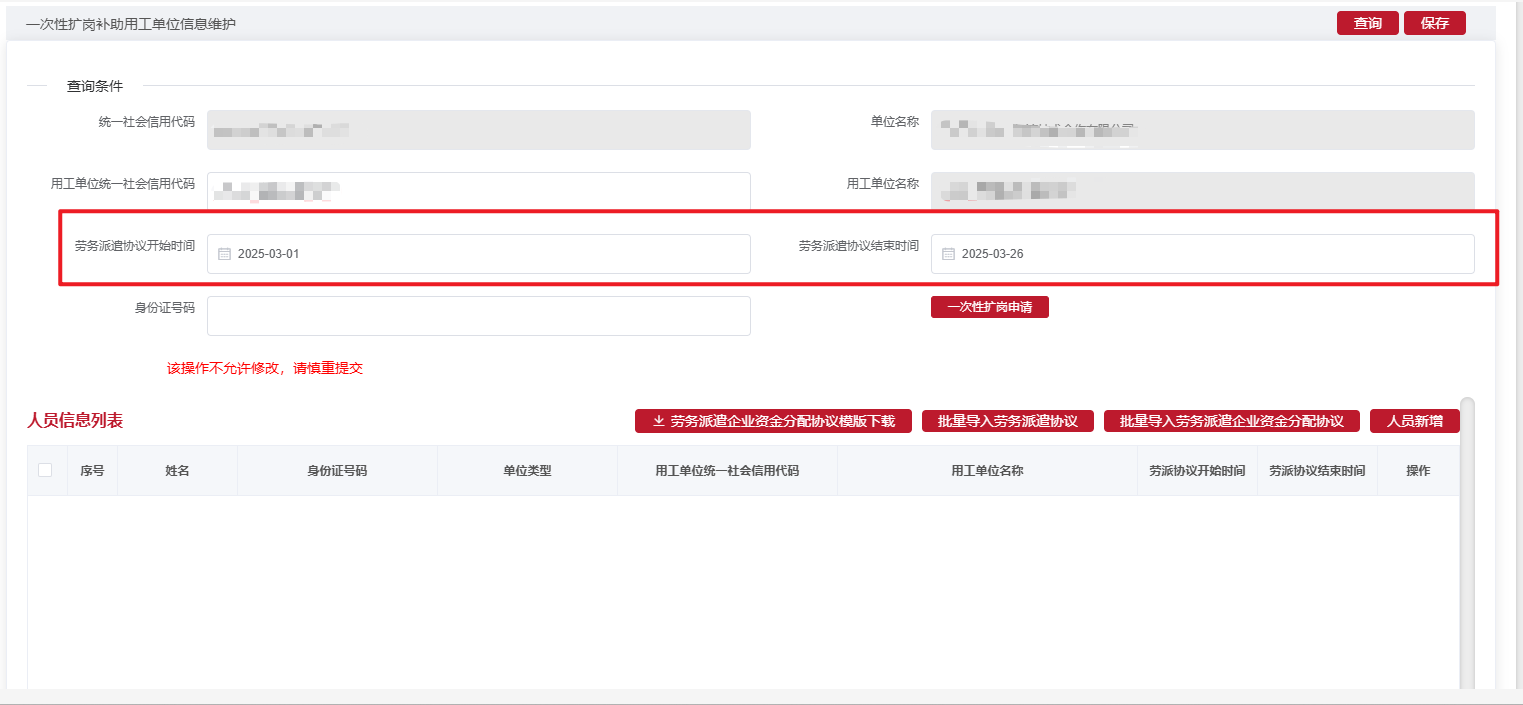The height and width of the screenshot is (705, 1523).
Task: Click the 一次性扩岗申请 button
Action: [x=989, y=306]
